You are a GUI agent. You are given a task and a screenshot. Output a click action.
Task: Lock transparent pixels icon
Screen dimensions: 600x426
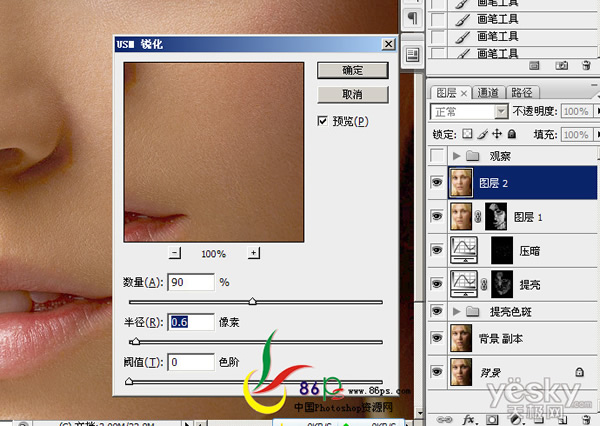[x=467, y=134]
